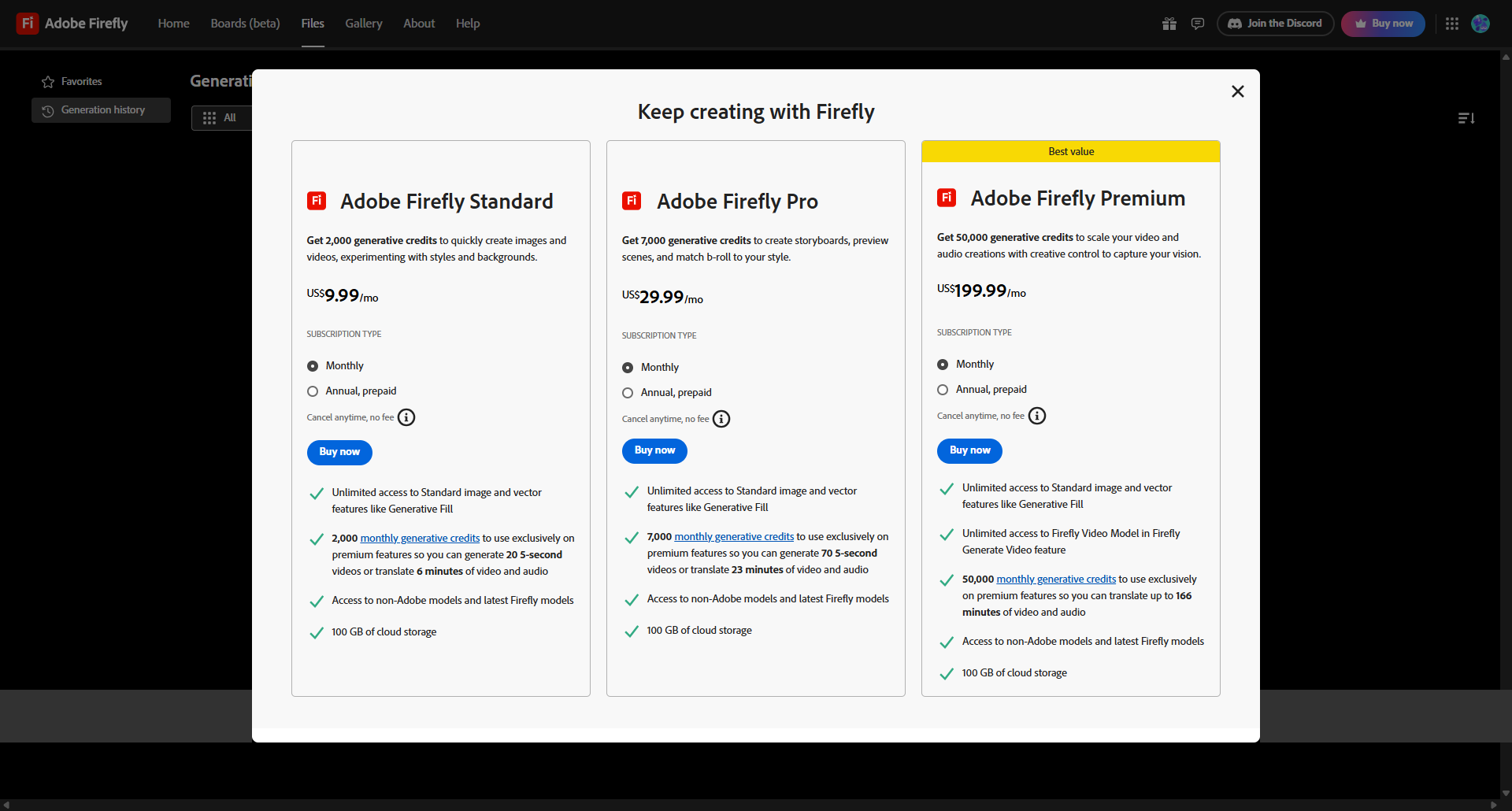Viewport: 1512px width, 811px height.
Task: Open the gift rewards icon
Action: click(x=1169, y=24)
